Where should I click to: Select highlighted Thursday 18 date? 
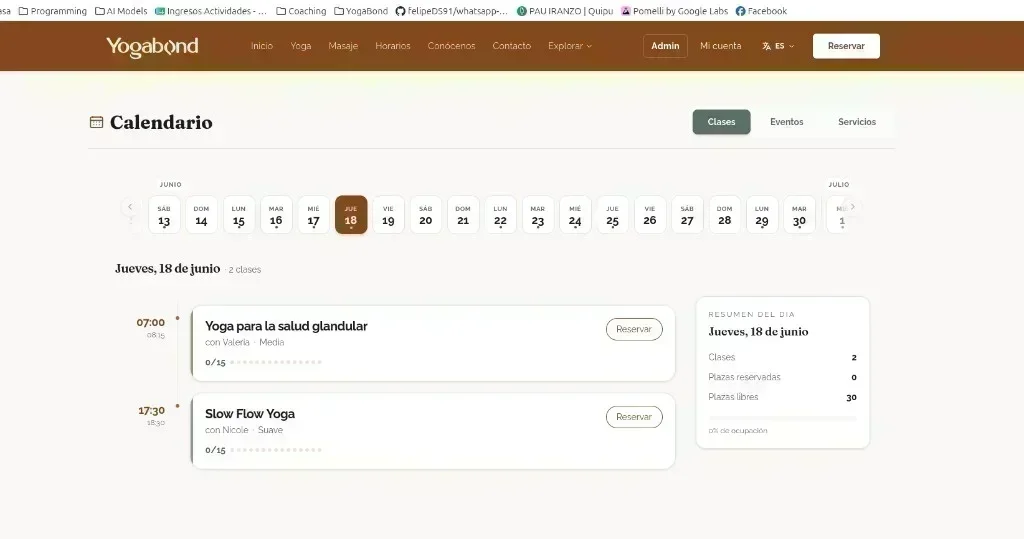[x=351, y=215]
